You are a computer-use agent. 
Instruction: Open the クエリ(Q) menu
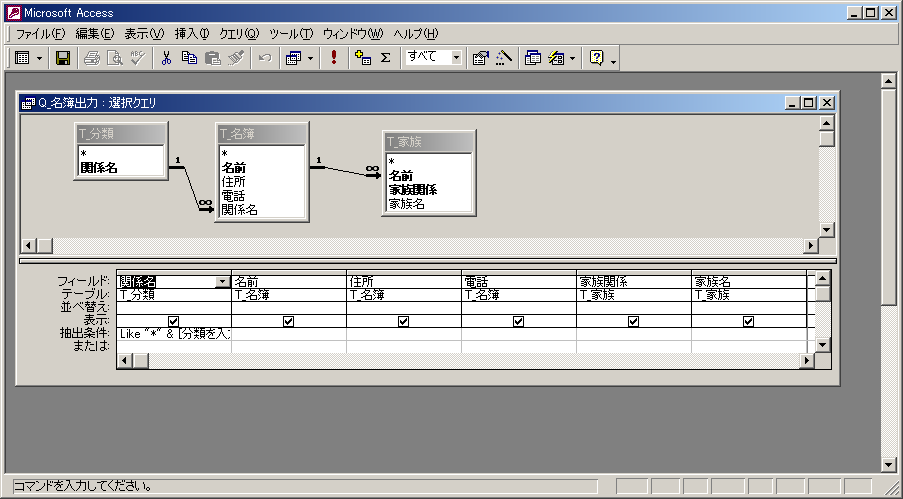coord(239,33)
